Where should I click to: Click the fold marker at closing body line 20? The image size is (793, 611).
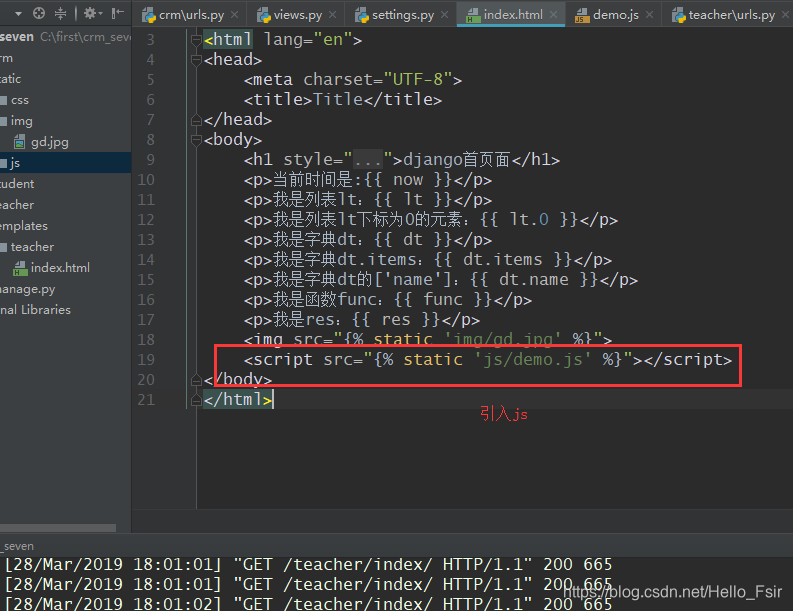click(x=197, y=380)
